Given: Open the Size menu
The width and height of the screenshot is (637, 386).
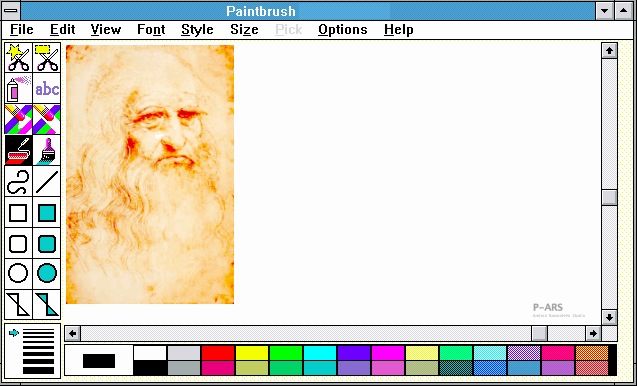Looking at the screenshot, I should click(244, 30).
